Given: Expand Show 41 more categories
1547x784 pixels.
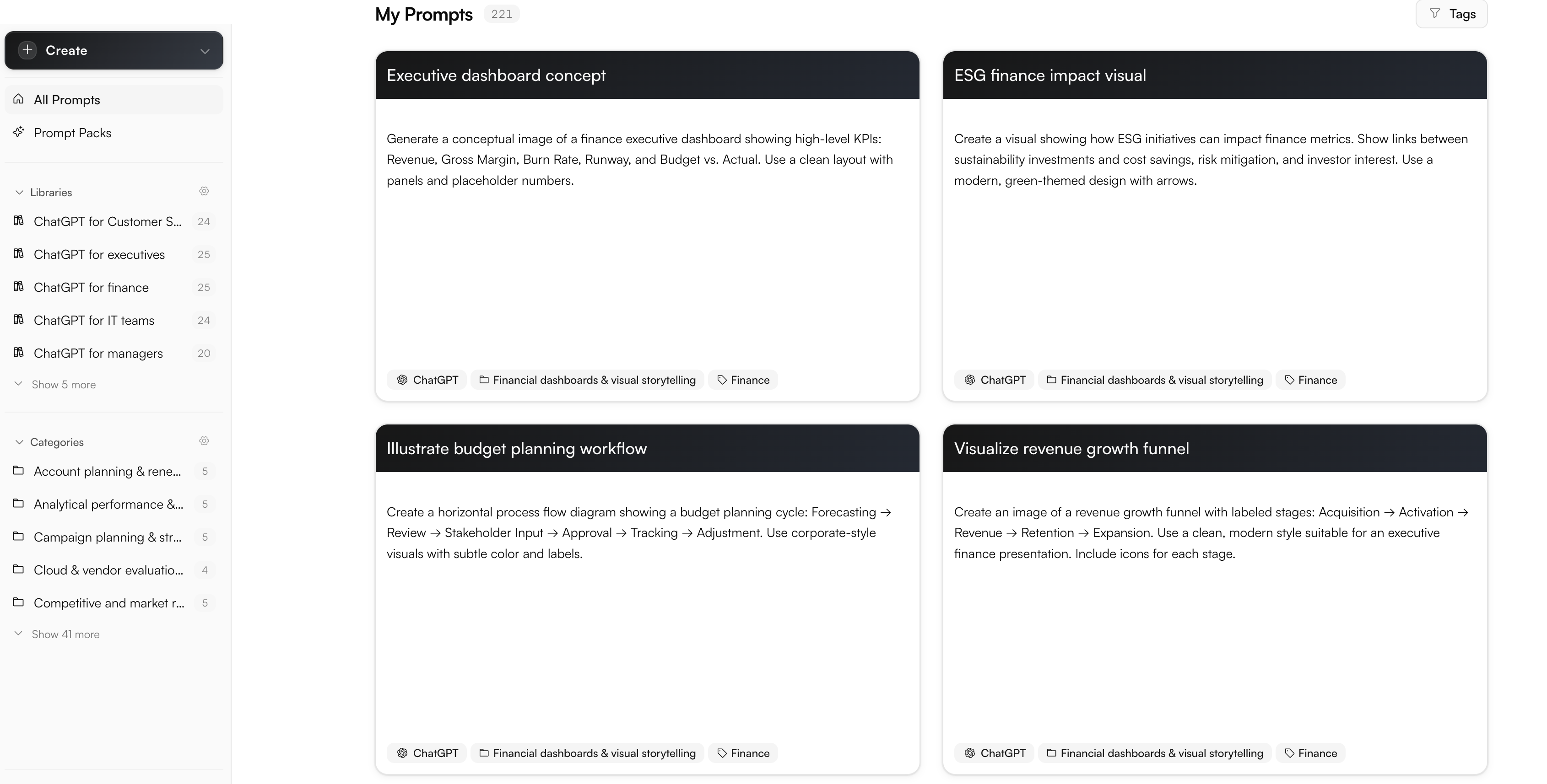Looking at the screenshot, I should (65, 634).
